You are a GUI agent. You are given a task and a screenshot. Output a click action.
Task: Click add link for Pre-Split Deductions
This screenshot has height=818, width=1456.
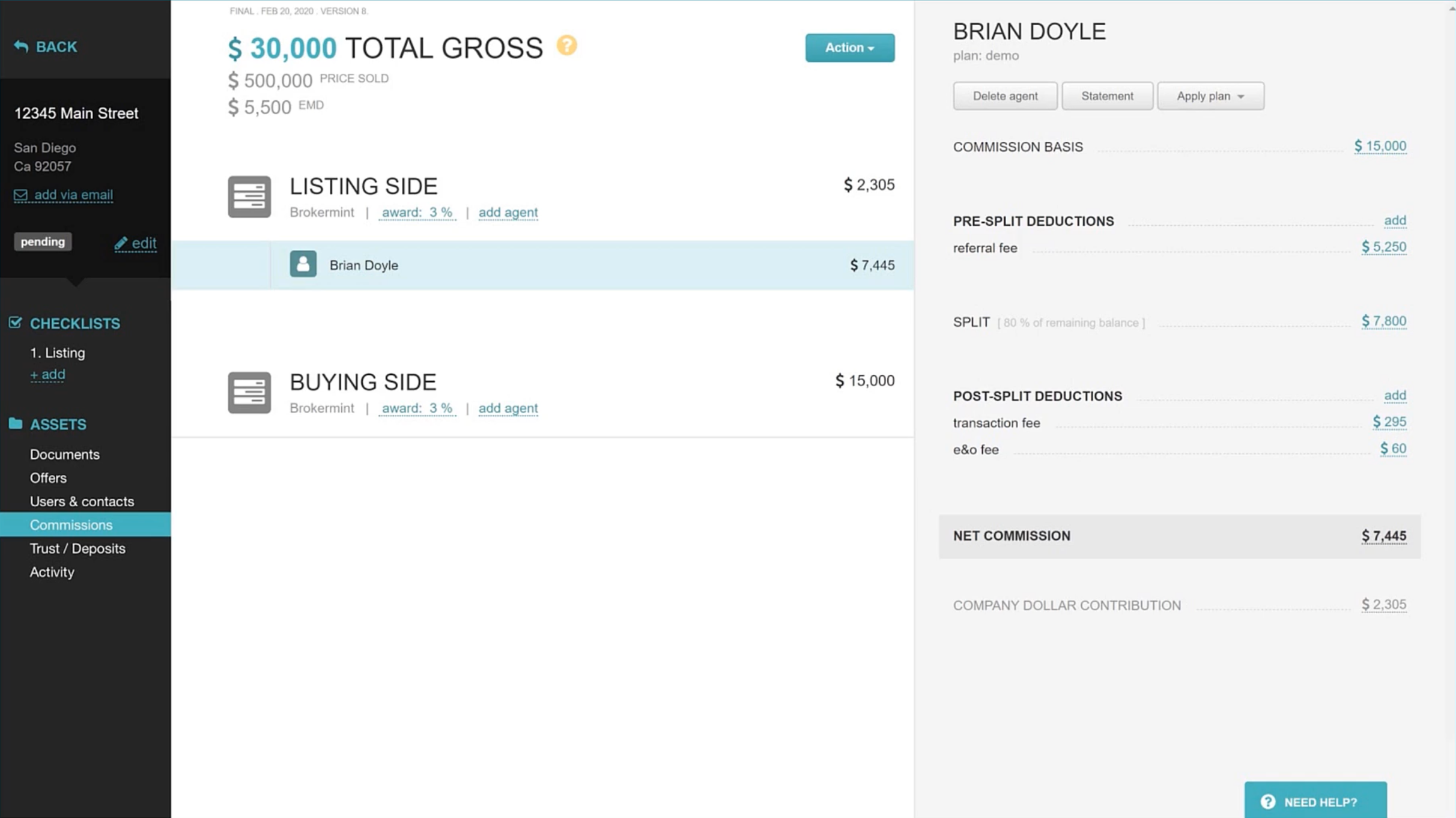pos(1394,220)
